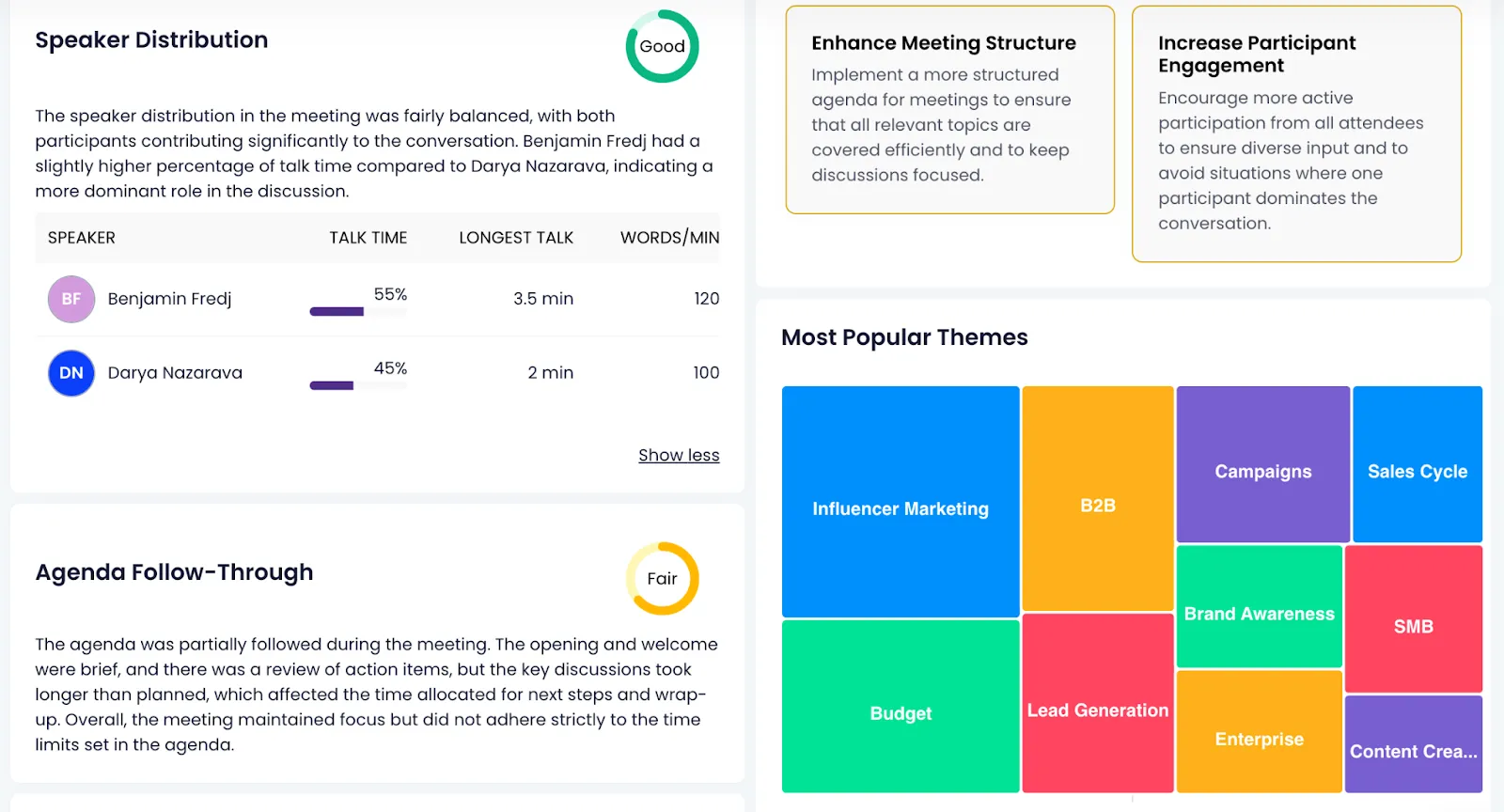The width and height of the screenshot is (1504, 812).
Task: Click Darya Nazarava's DN avatar
Action: click(71, 373)
